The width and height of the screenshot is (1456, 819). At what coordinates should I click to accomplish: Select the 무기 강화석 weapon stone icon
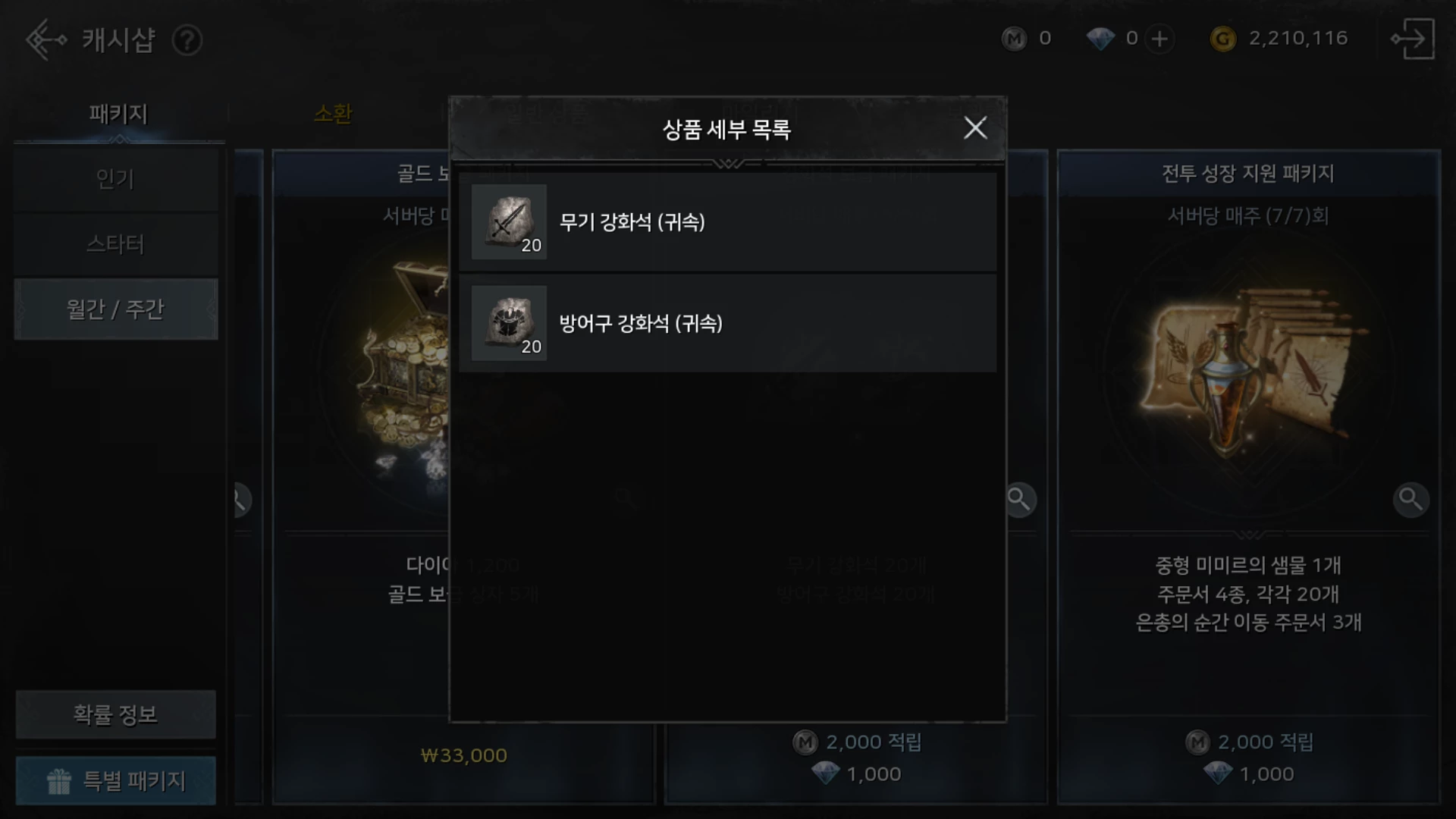[509, 221]
